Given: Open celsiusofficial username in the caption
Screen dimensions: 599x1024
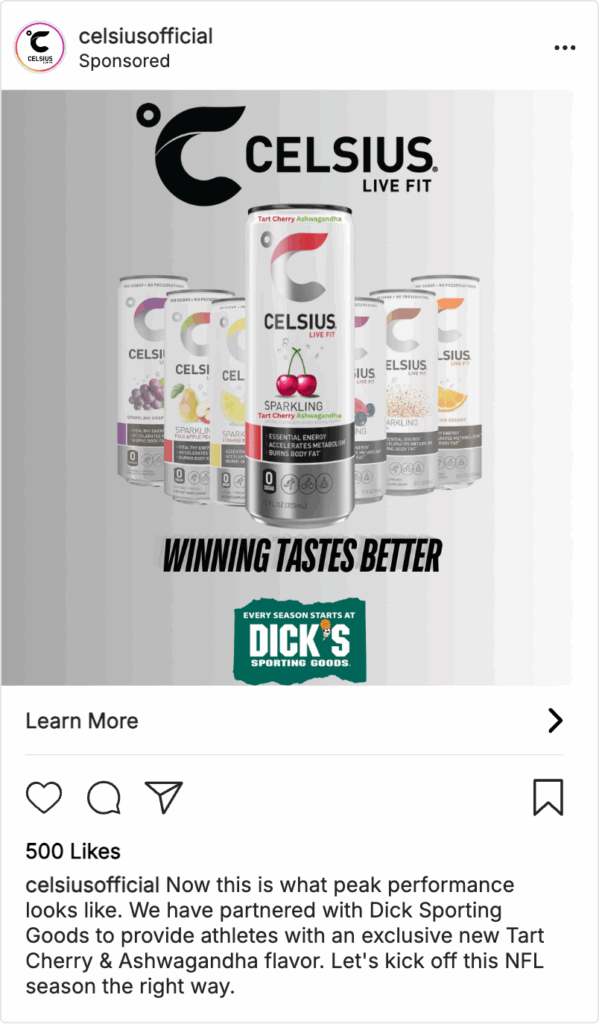Looking at the screenshot, I should 93,885.
